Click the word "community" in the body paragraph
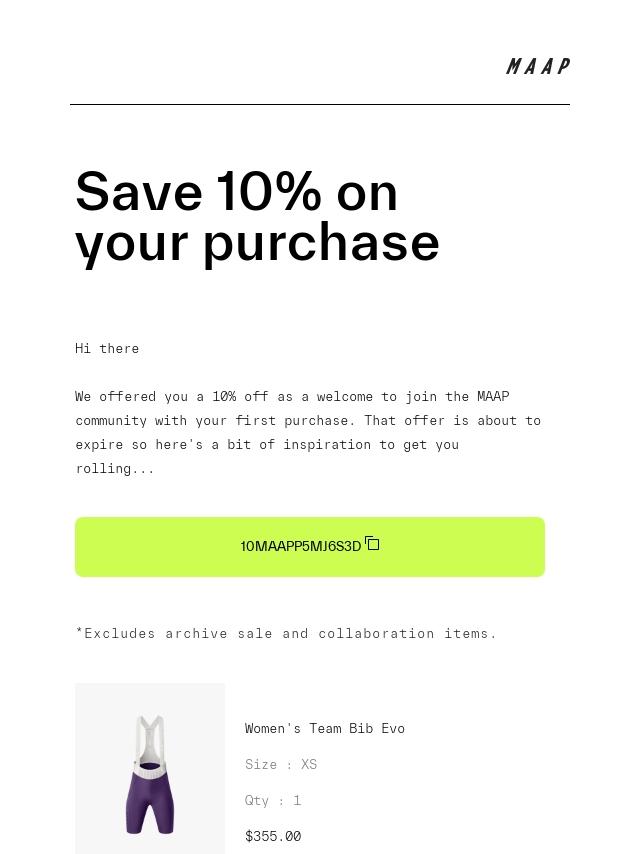This screenshot has height=854, width=640. pyautogui.click(x=111, y=421)
